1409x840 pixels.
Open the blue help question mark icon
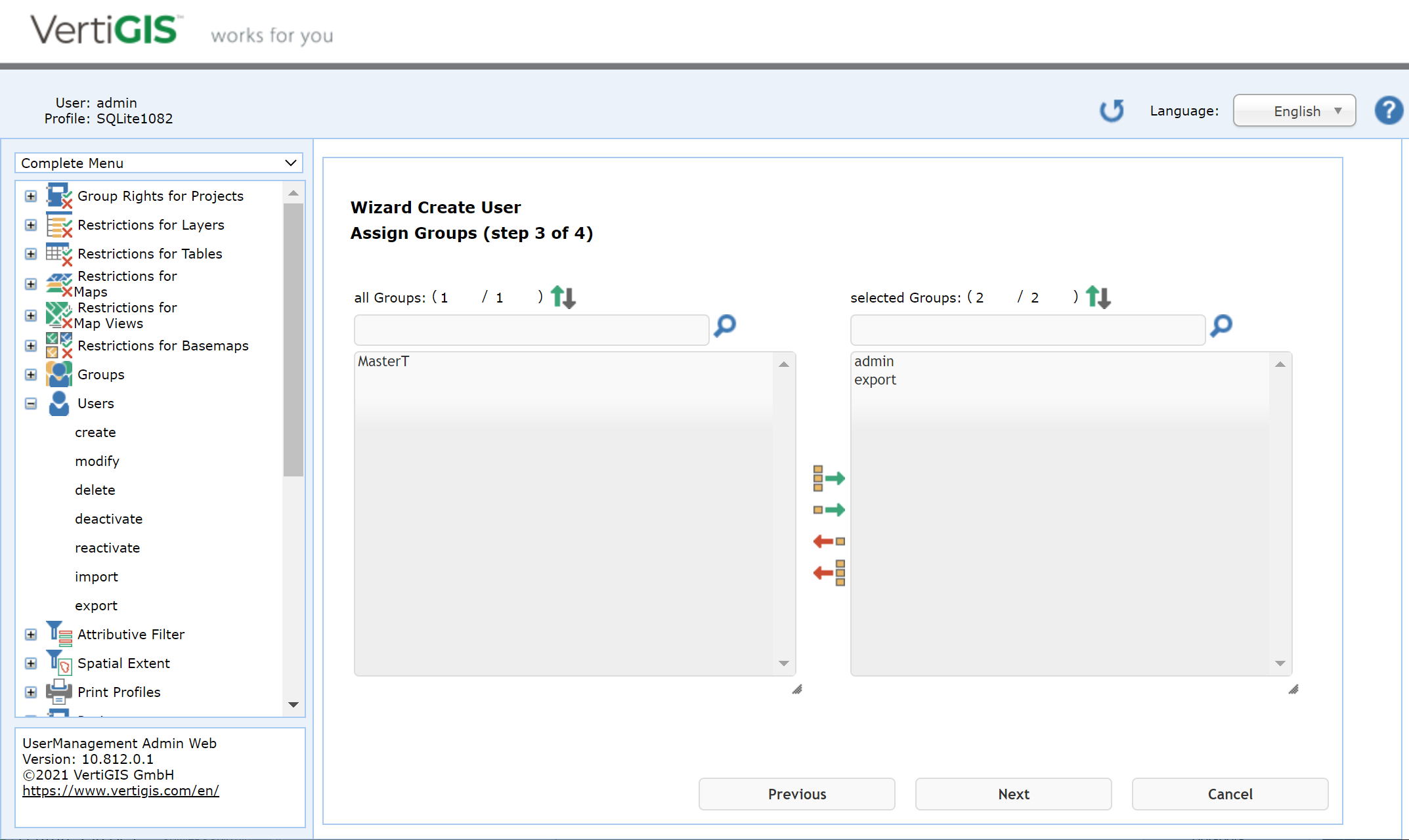(1389, 110)
